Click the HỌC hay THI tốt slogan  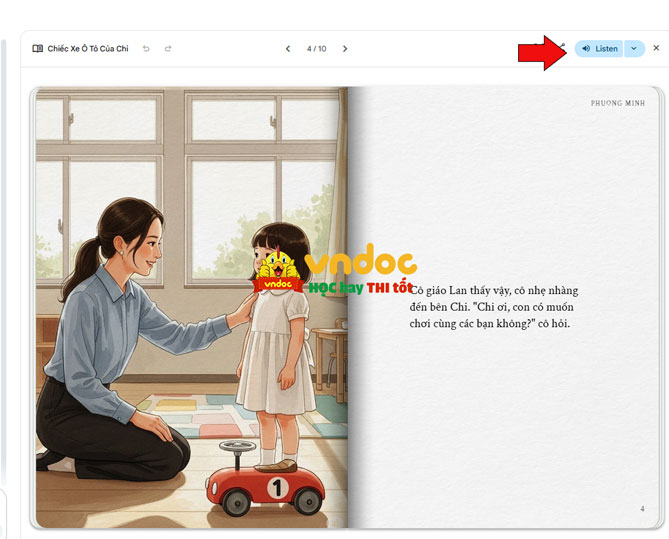tap(359, 287)
